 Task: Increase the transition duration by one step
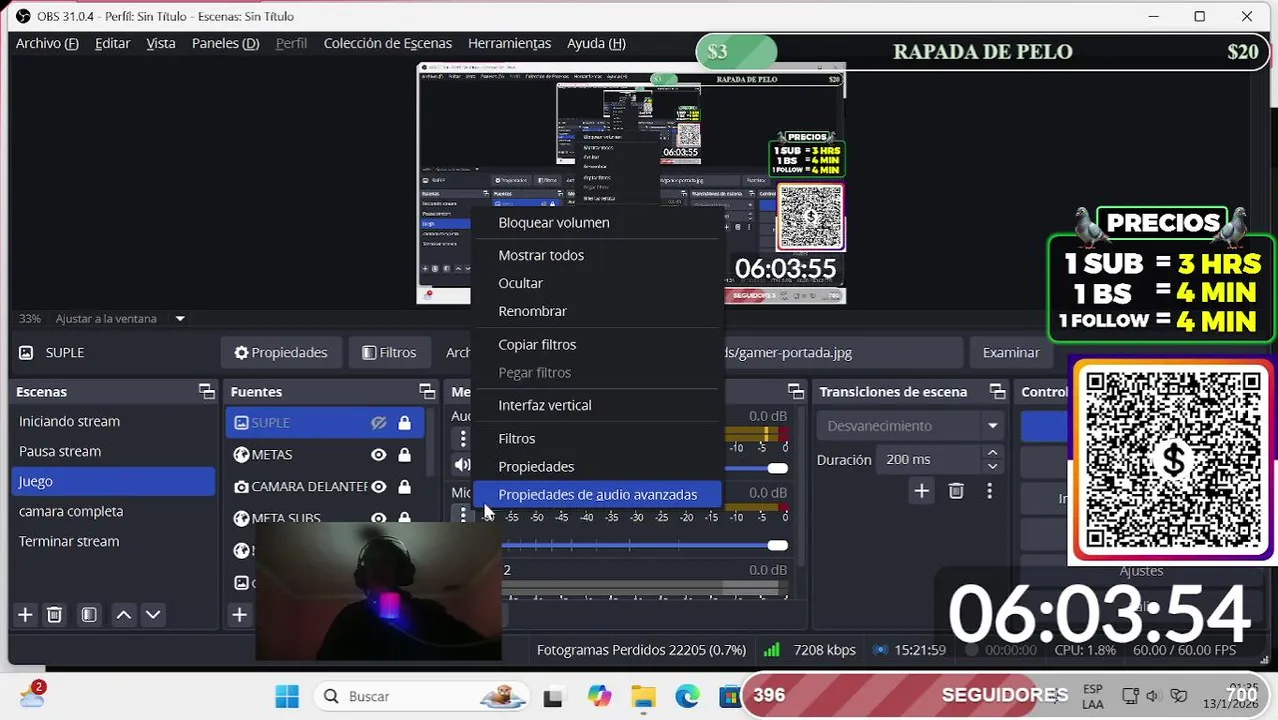click(x=992, y=453)
